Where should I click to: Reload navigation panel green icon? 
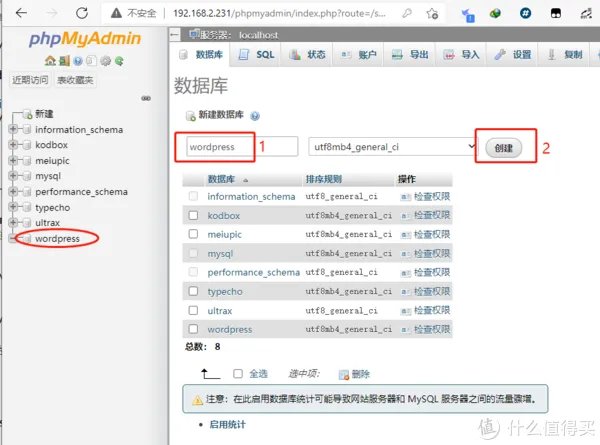pos(119,60)
